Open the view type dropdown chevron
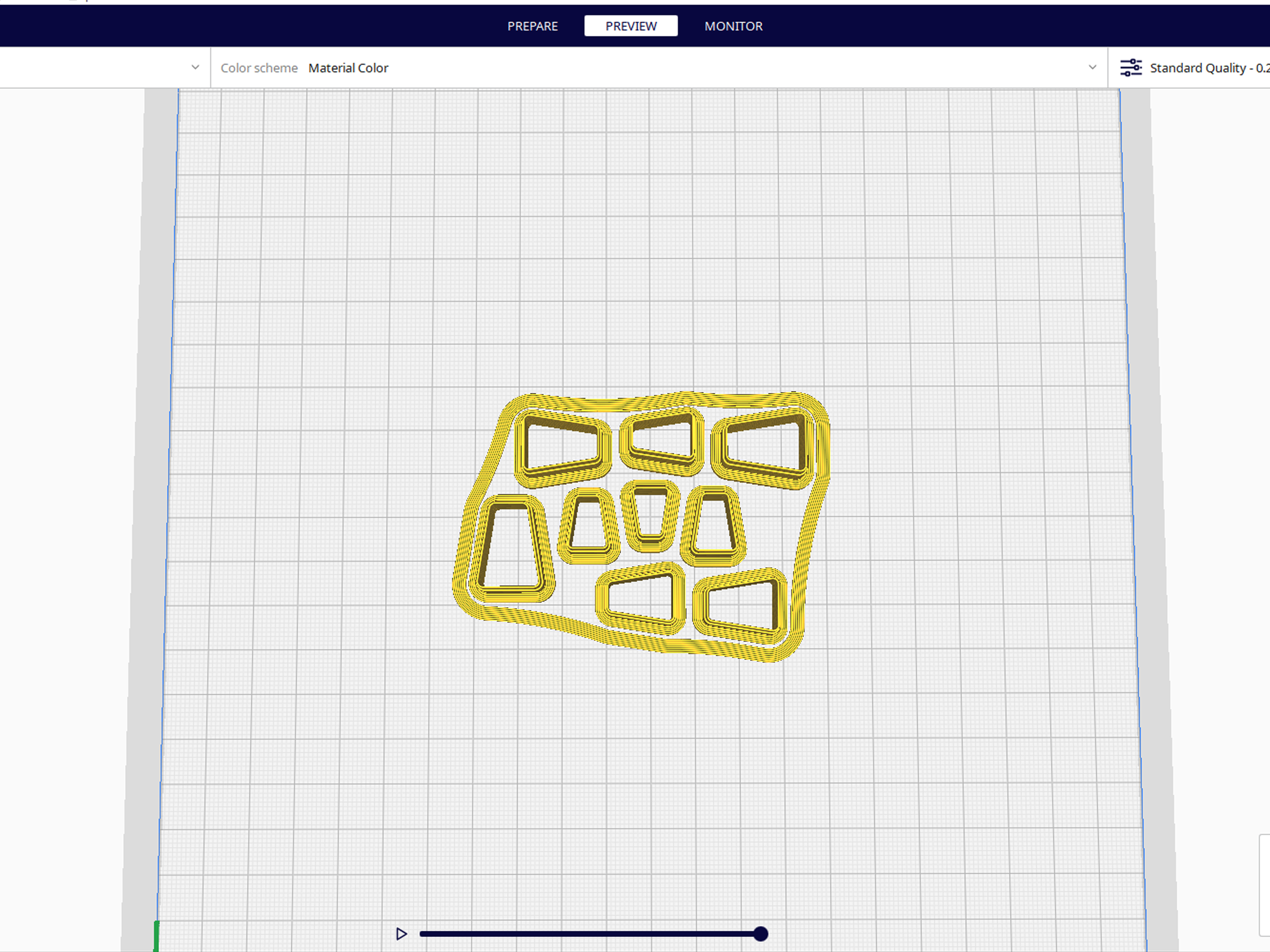 click(x=196, y=67)
